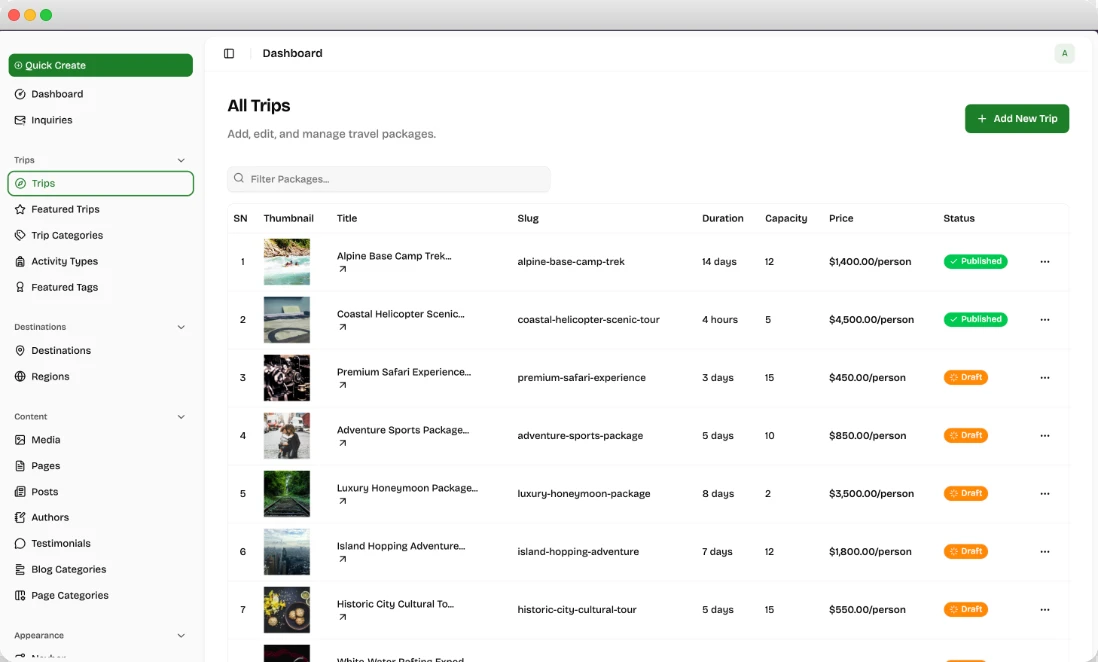
Task: Click Add New Trip button
Action: [1017, 118]
